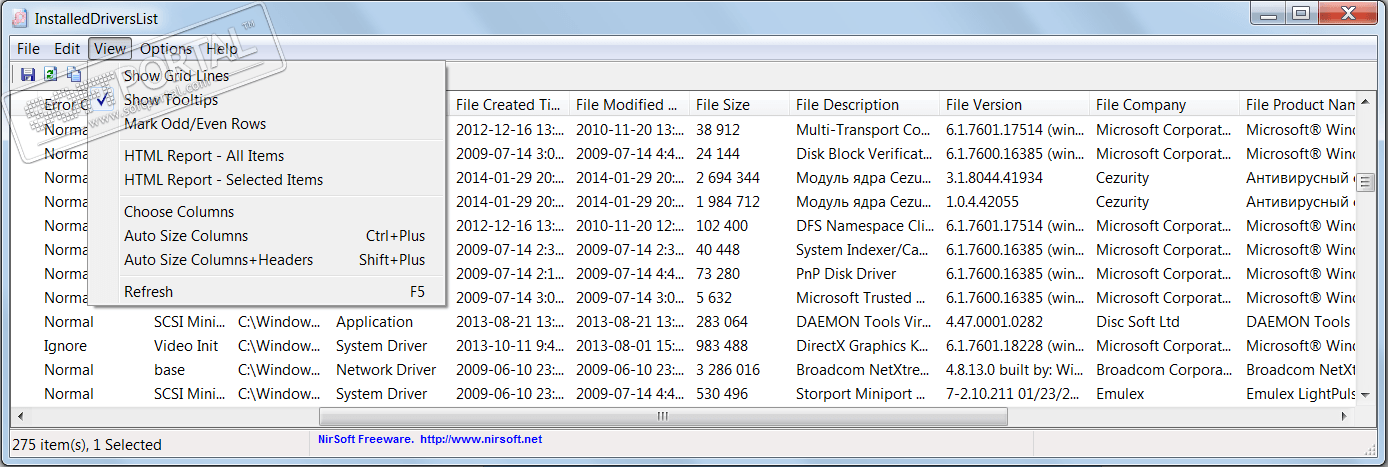Image resolution: width=1388 pixels, height=467 pixels.
Task: Select HTML Report - All Items
Action: tap(204, 156)
